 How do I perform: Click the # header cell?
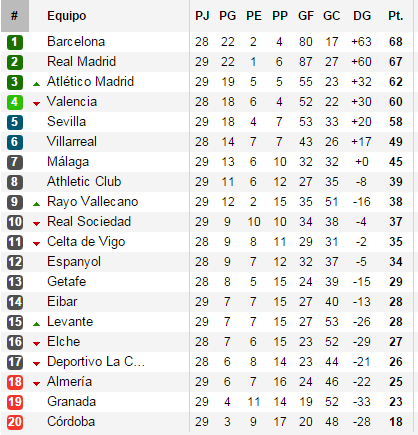pos(15,16)
